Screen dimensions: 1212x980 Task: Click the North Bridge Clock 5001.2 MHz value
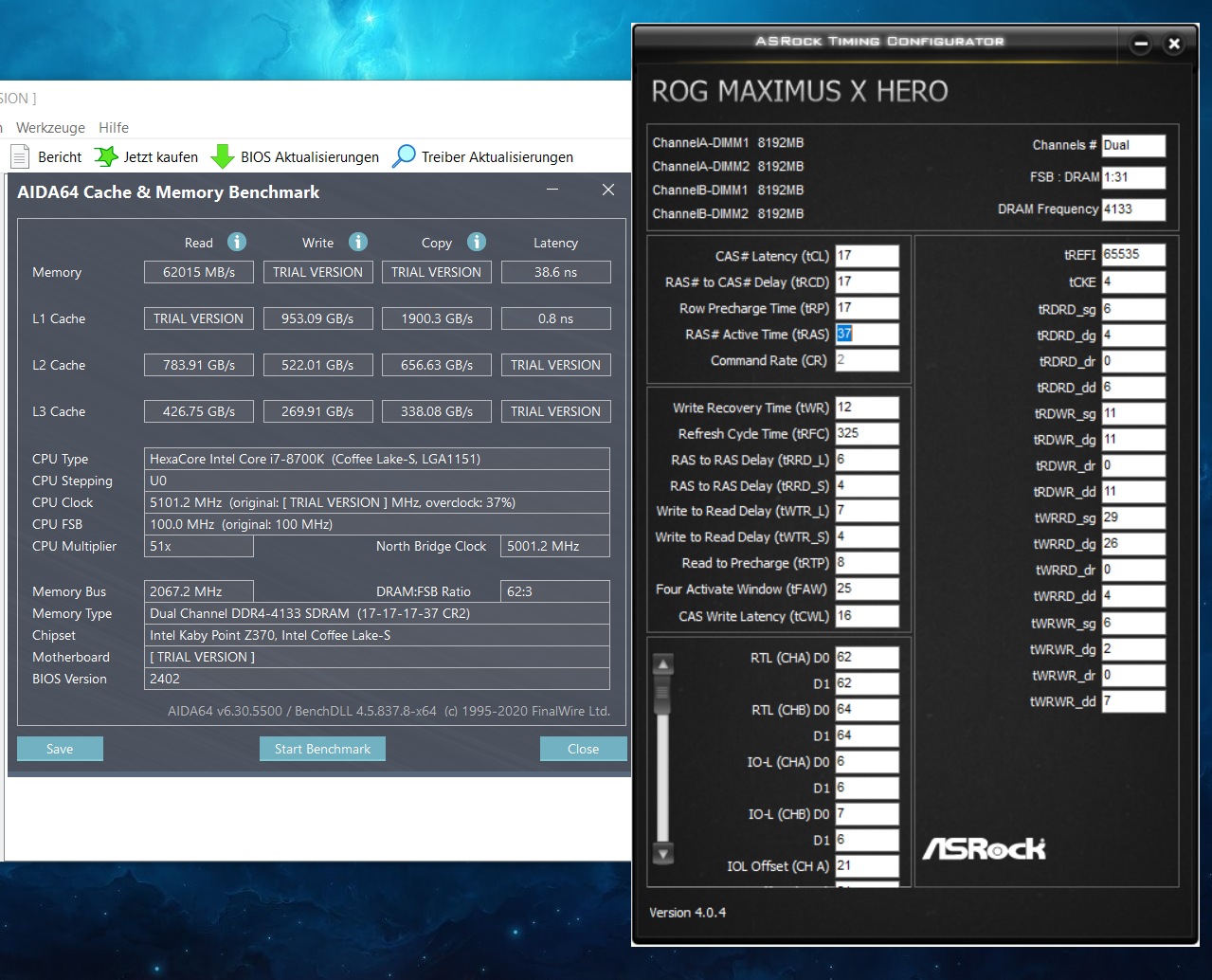(555, 546)
